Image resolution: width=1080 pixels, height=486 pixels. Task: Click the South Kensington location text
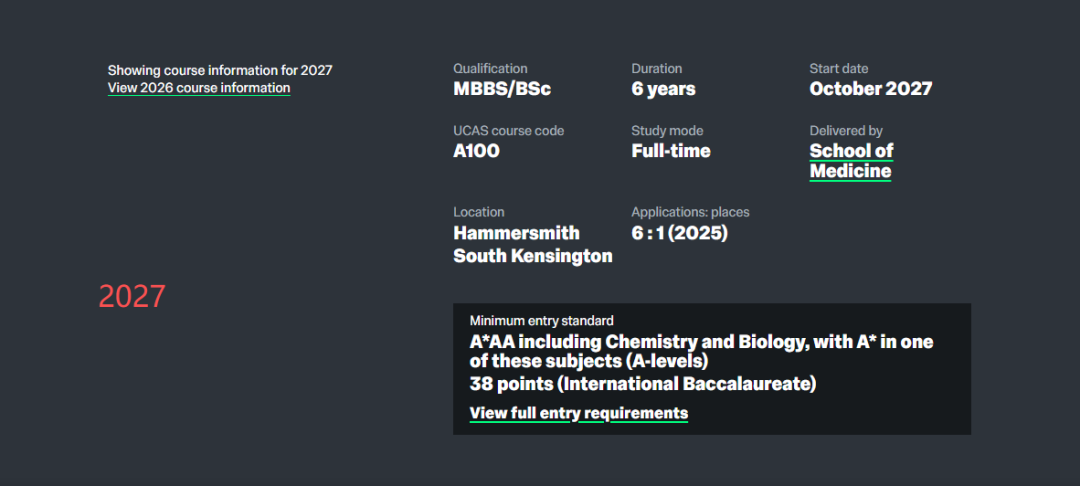532,256
